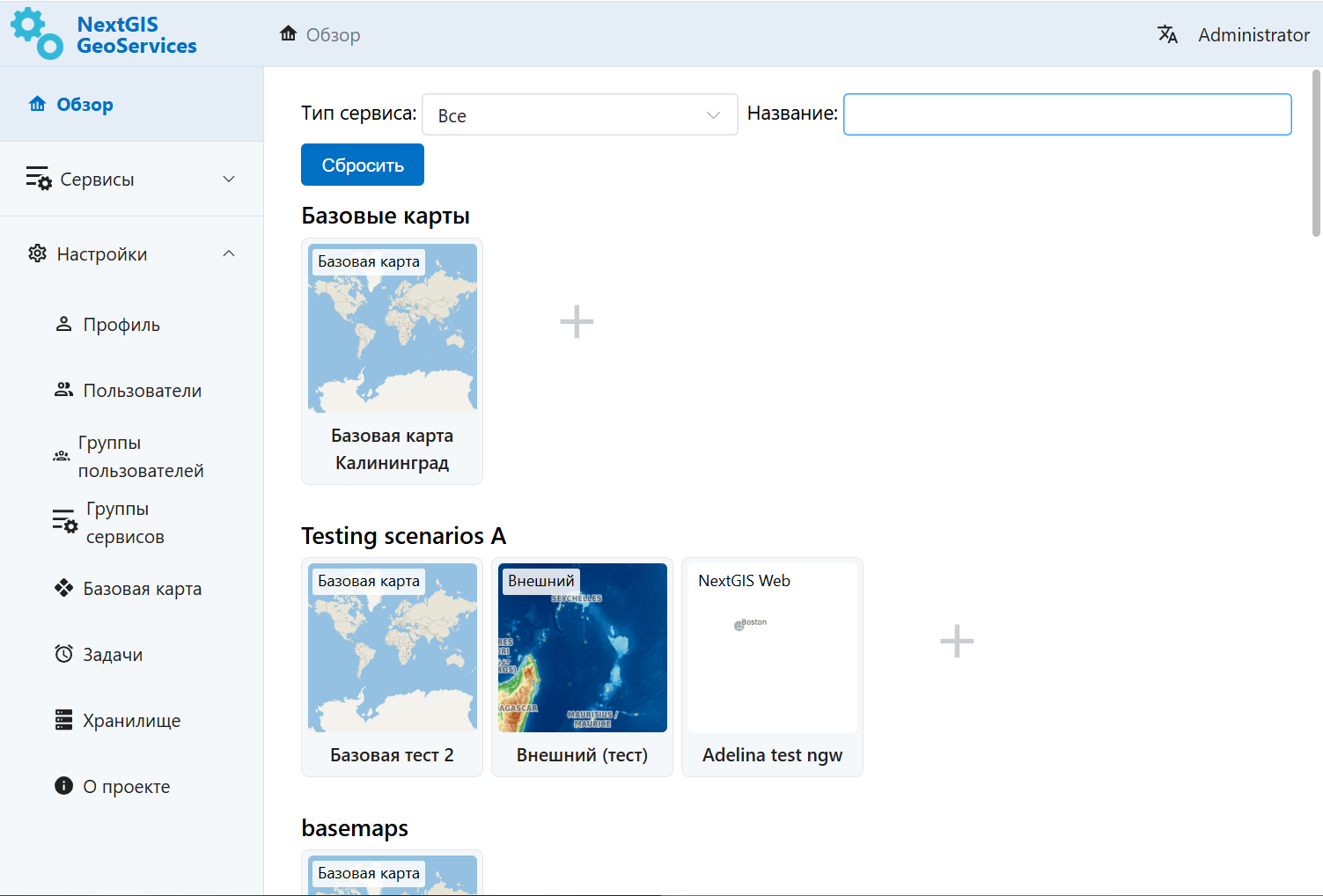This screenshot has width=1323, height=896.
Task: Add service to Testing scenarios A
Action: [x=957, y=642]
